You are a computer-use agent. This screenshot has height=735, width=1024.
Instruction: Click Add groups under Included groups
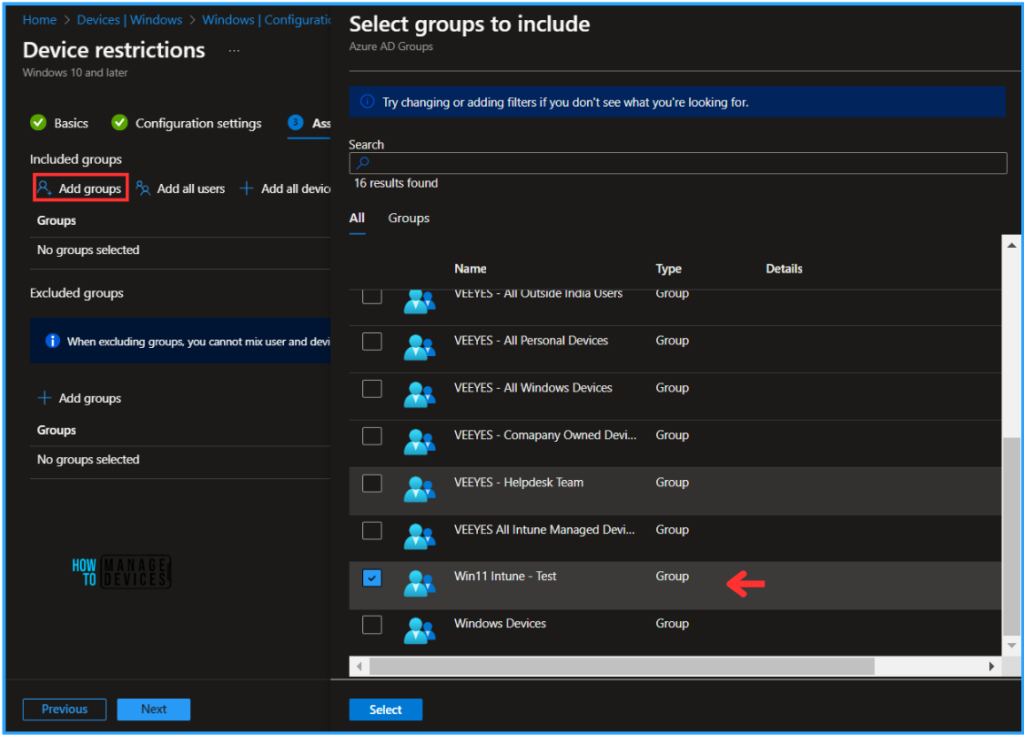80,188
